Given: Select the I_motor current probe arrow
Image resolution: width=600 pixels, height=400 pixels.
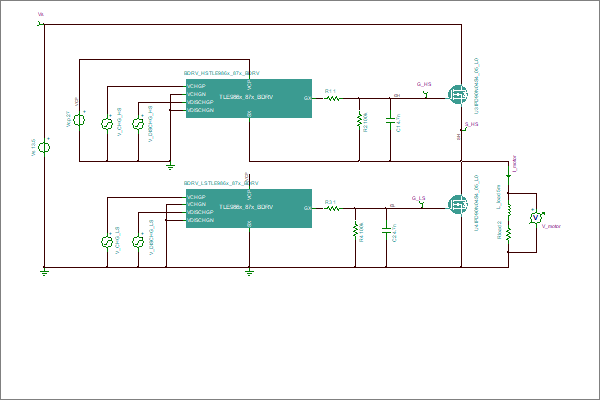Looking at the screenshot, I should click(509, 176).
